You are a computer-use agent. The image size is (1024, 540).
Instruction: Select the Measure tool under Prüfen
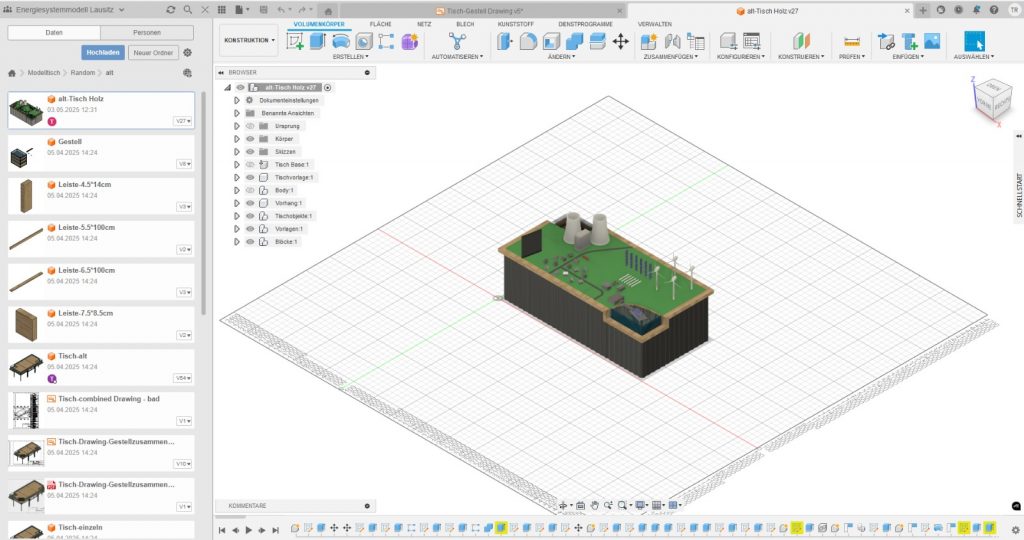[852, 41]
